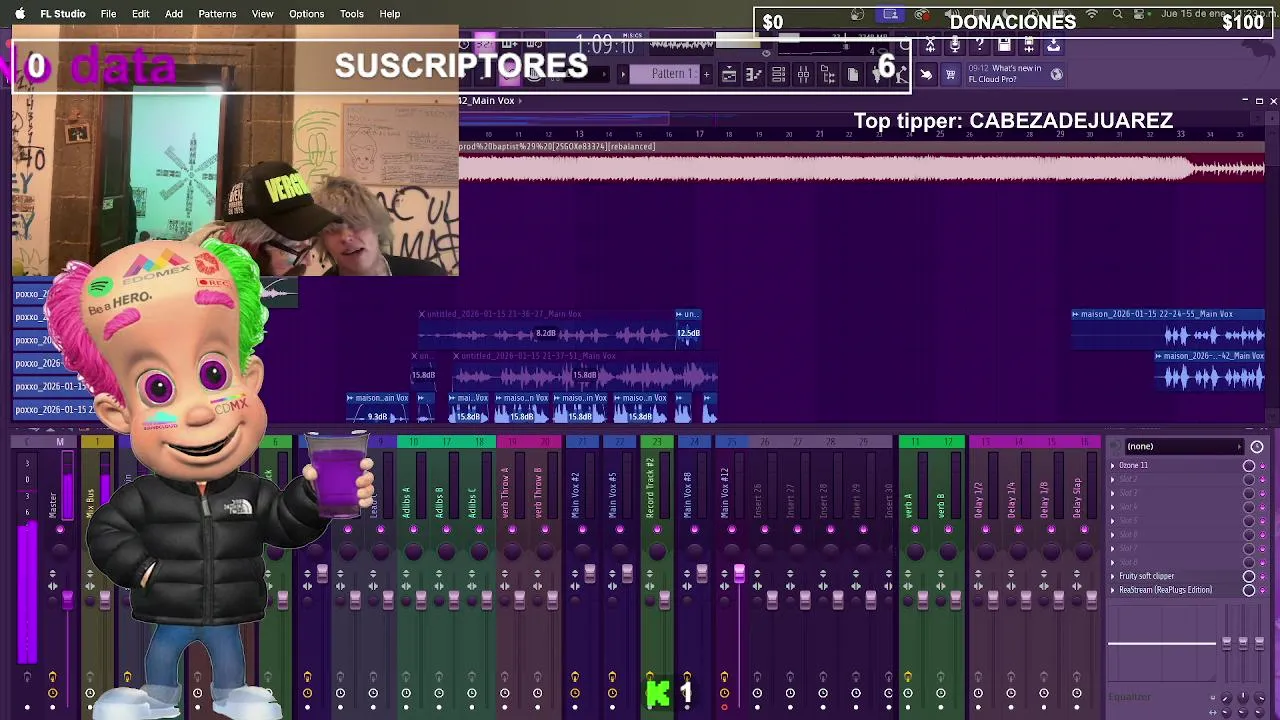The height and width of the screenshot is (720, 1280).
Task: Click the clock icon under Main Vox #2
Action: (x=575, y=693)
